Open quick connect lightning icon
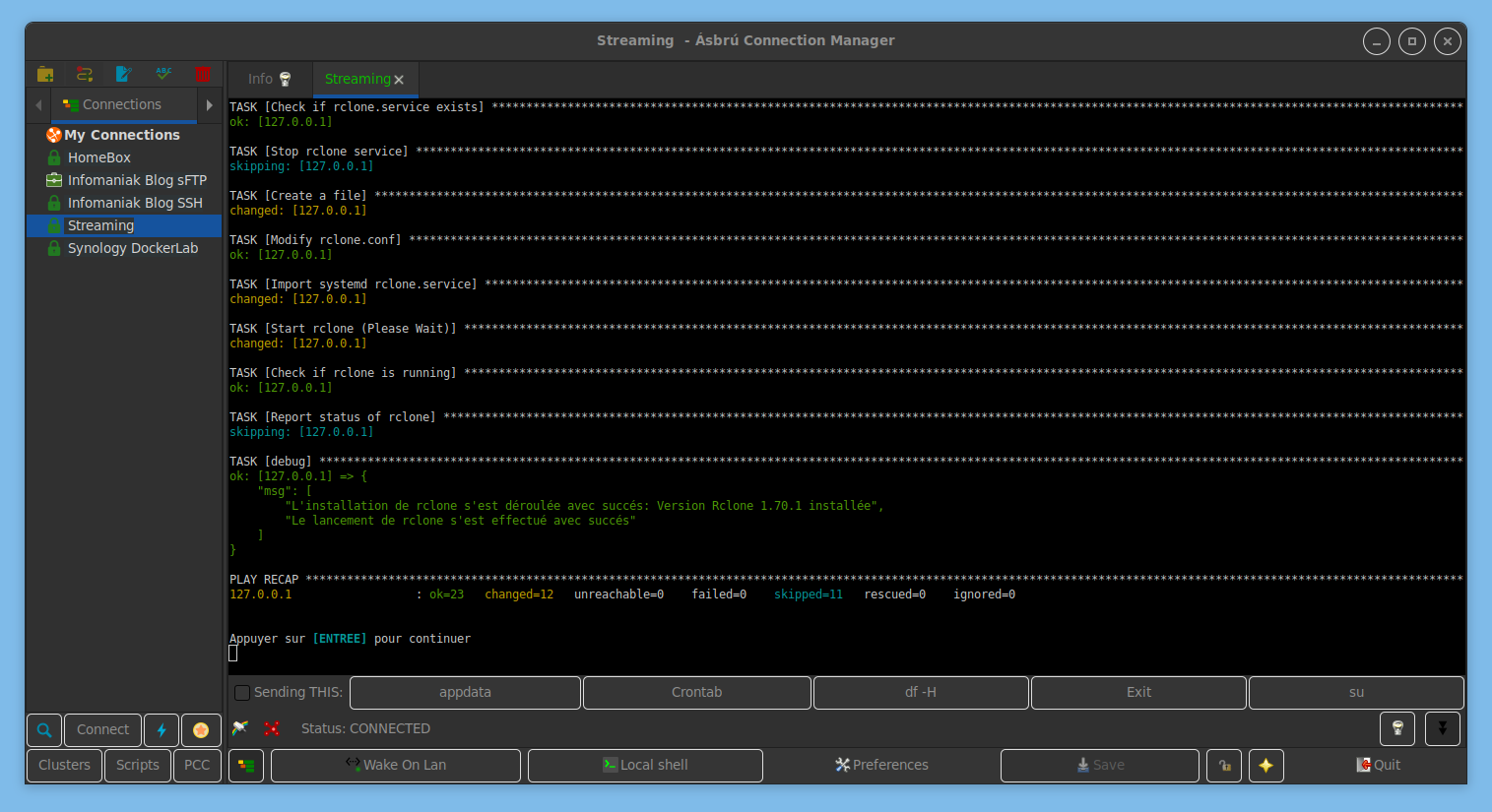Image resolution: width=1492 pixels, height=812 pixels. pos(162,730)
